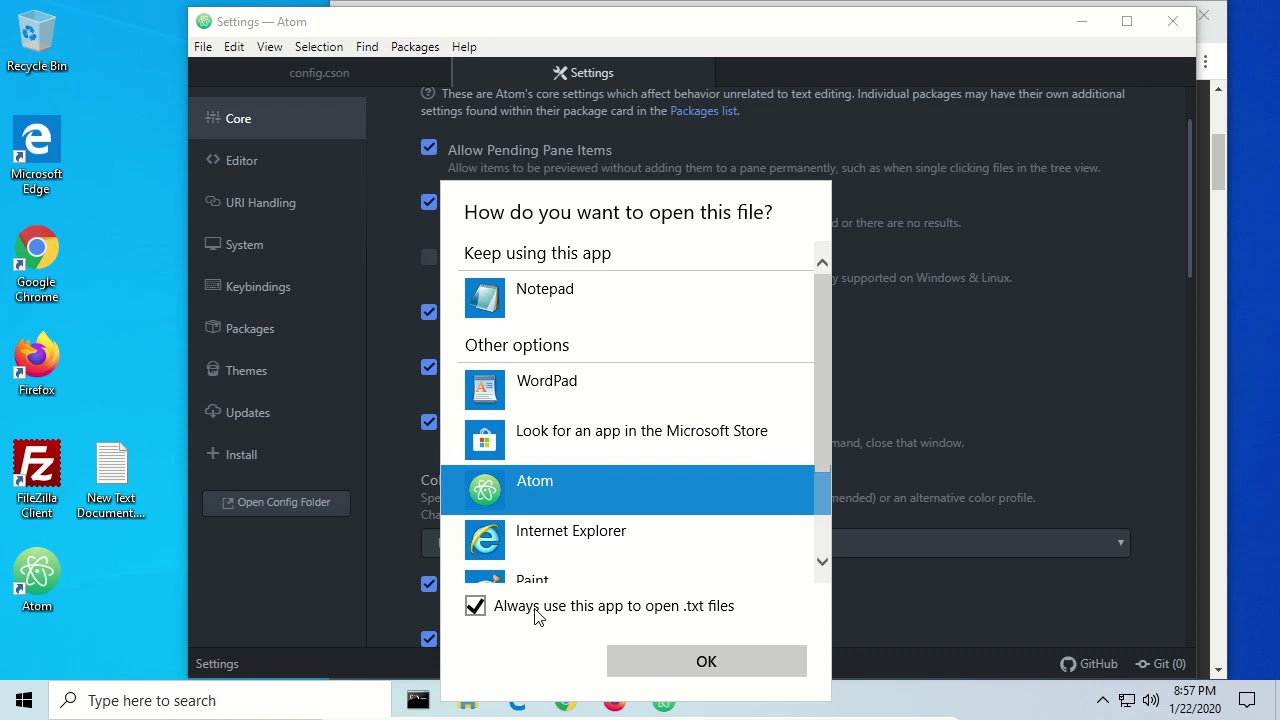
Task: Check the only unchecked box in Core settings
Action: coord(429,257)
